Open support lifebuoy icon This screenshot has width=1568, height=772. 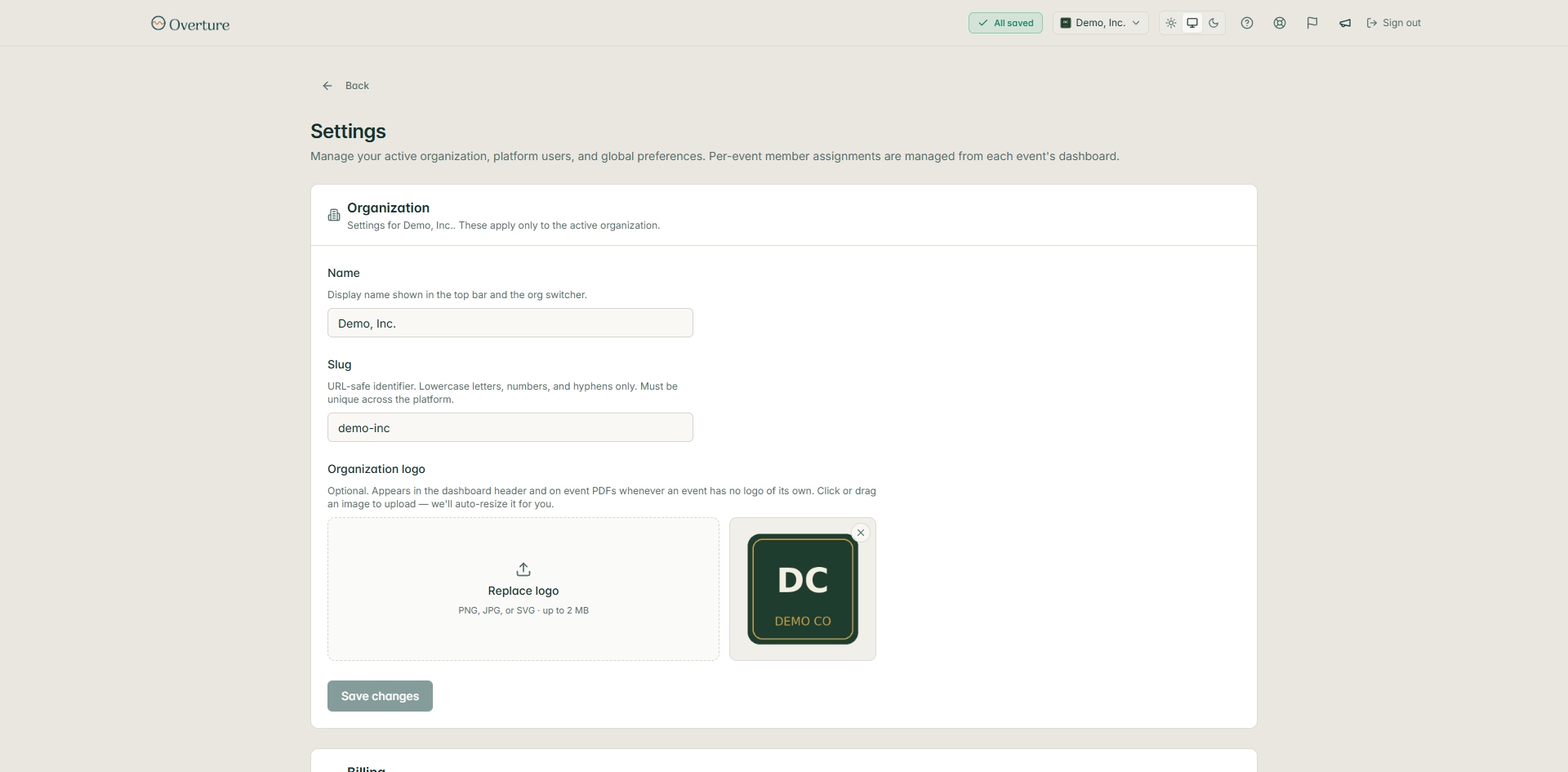click(1280, 23)
